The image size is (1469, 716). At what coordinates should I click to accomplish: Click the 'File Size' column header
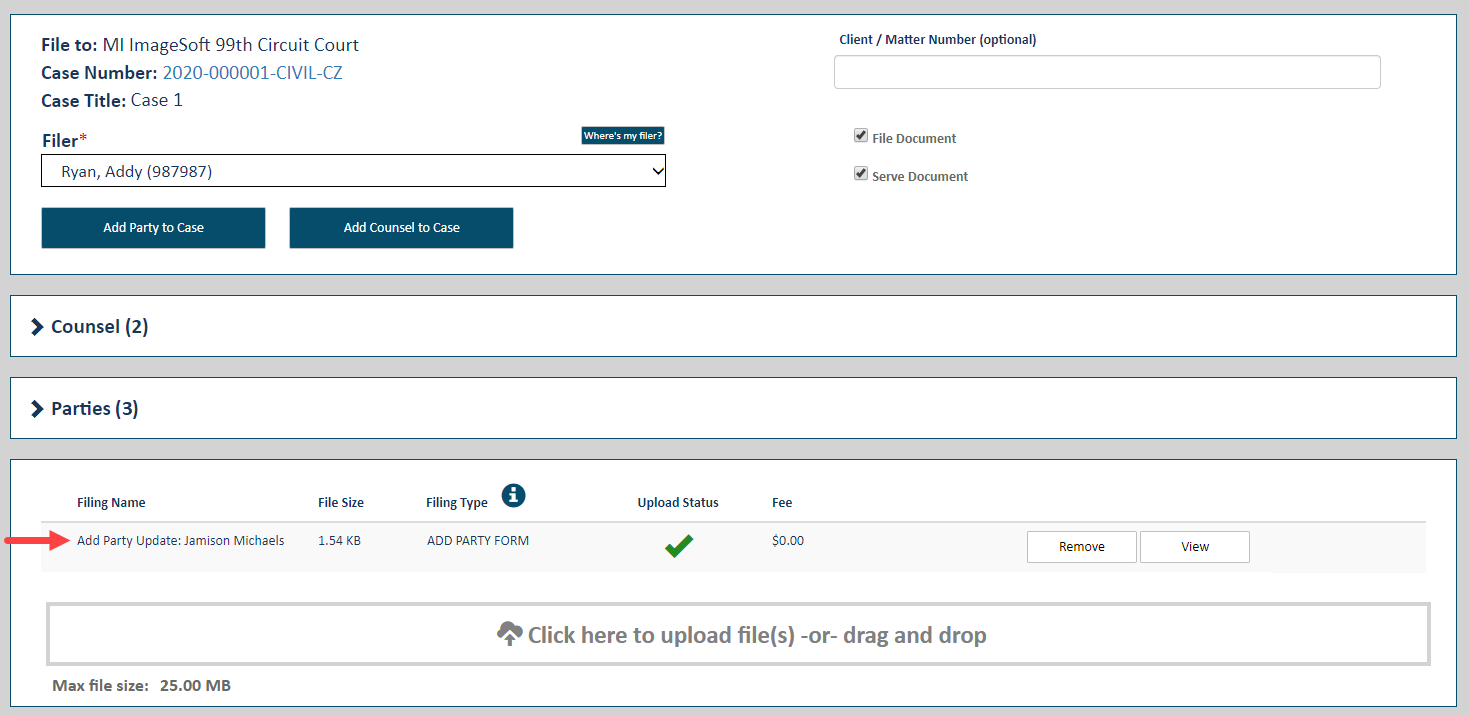[x=341, y=503]
